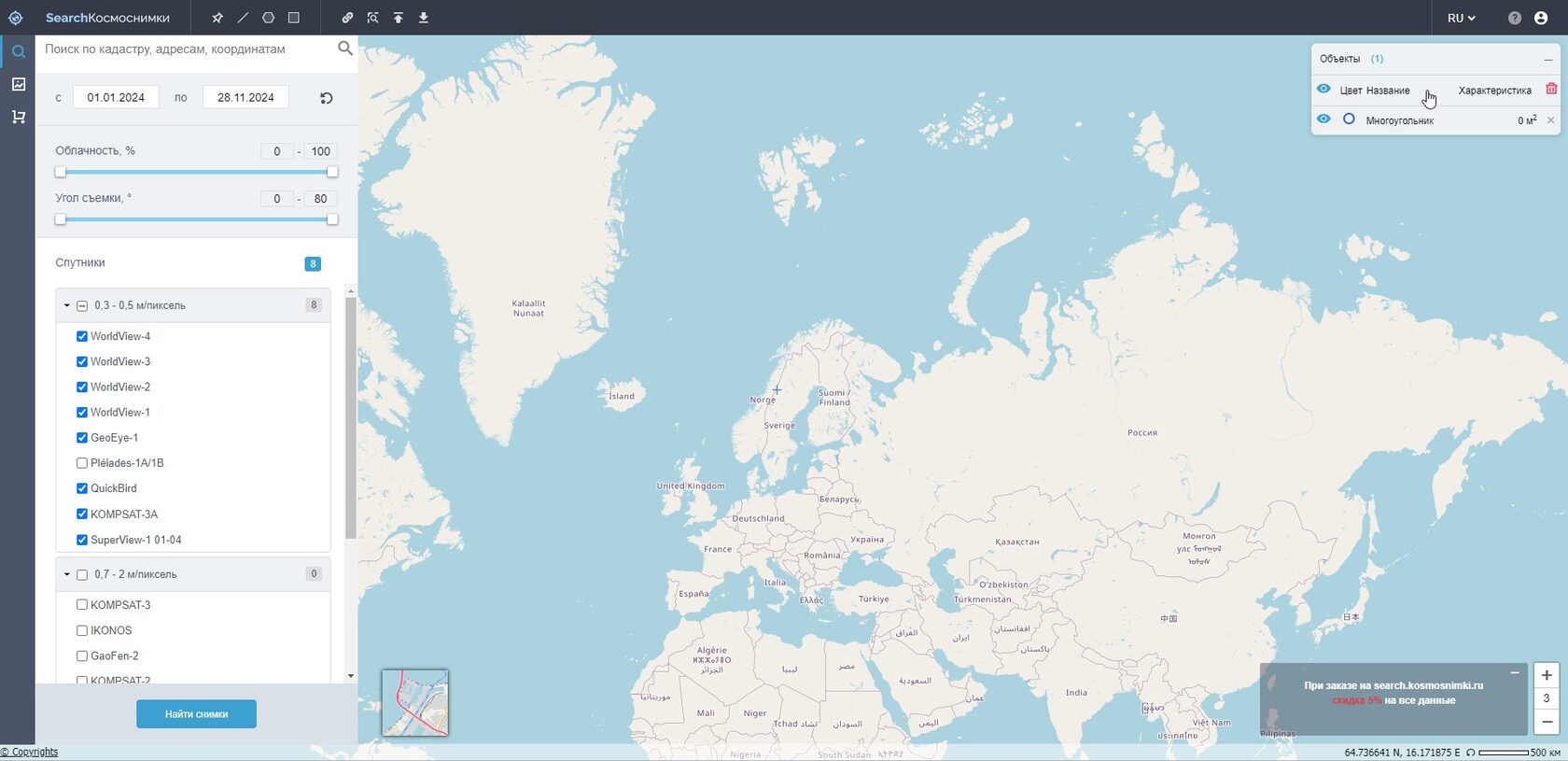Viewport: 1568px width, 761px height.
Task: Open the Copyrights link
Action: 29,752
